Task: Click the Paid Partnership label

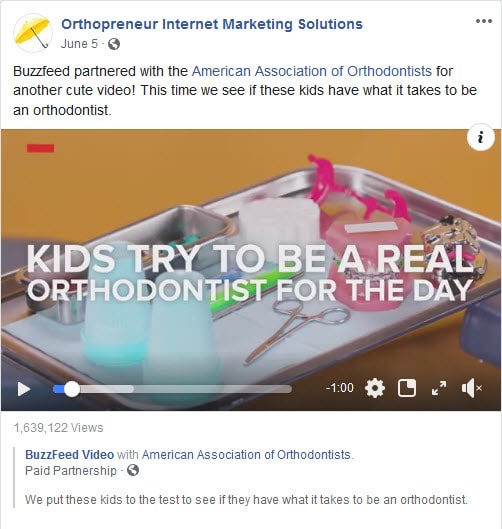Action: [x=71, y=470]
